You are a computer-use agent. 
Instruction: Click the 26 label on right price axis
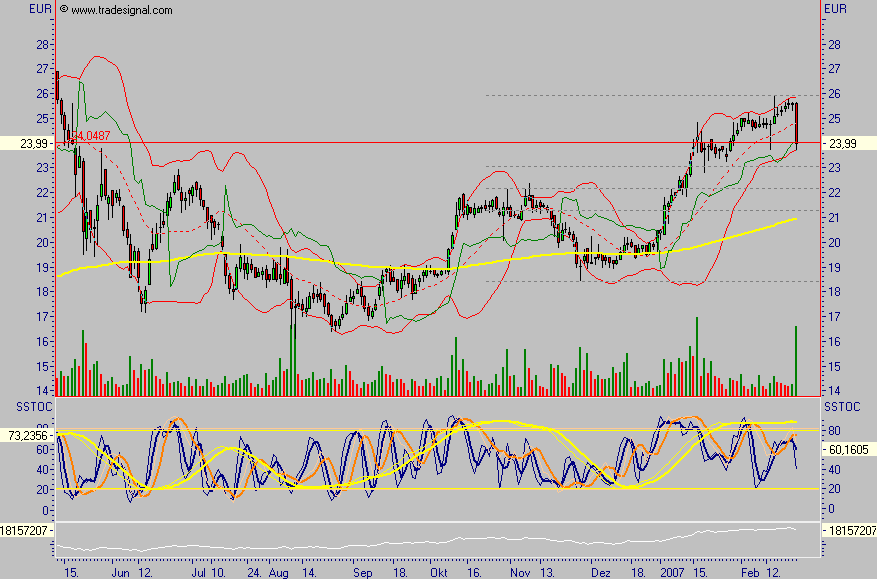tap(830, 94)
